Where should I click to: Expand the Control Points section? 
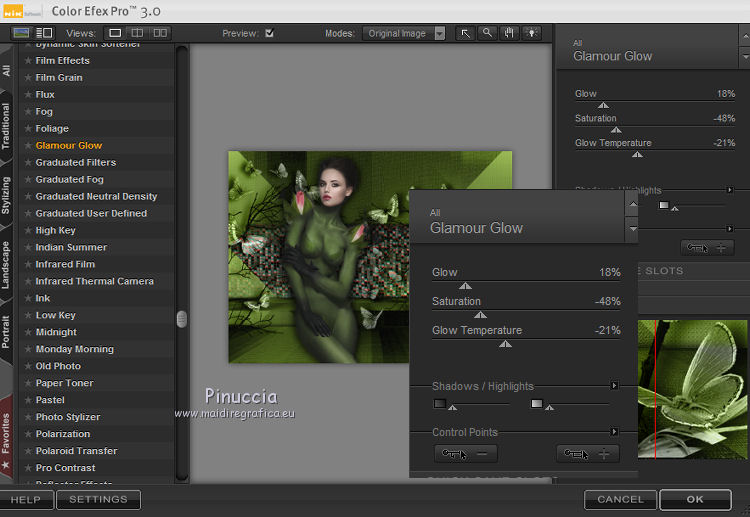coord(614,432)
